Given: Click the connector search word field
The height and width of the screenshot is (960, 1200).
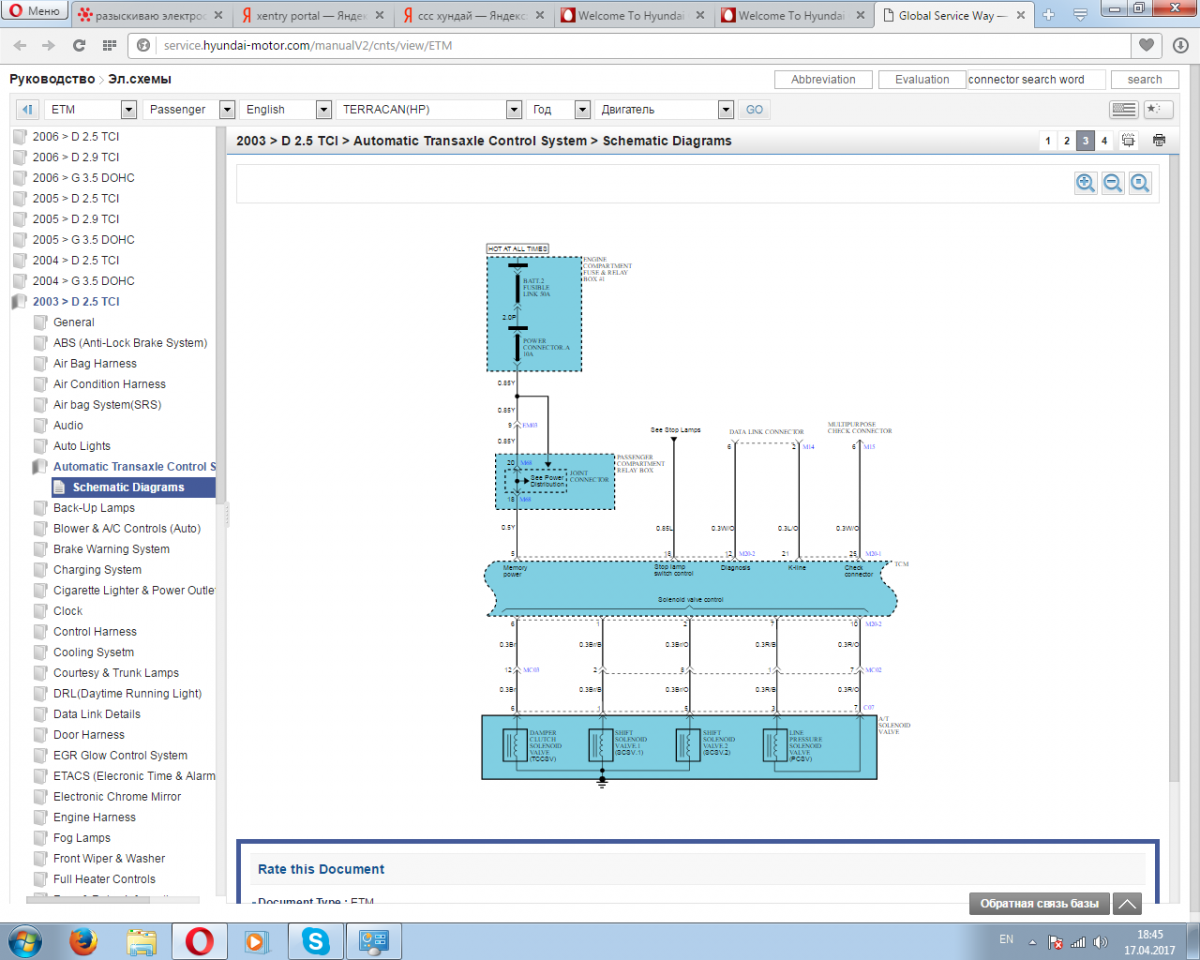Looking at the screenshot, I should pyautogui.click(x=1036, y=79).
